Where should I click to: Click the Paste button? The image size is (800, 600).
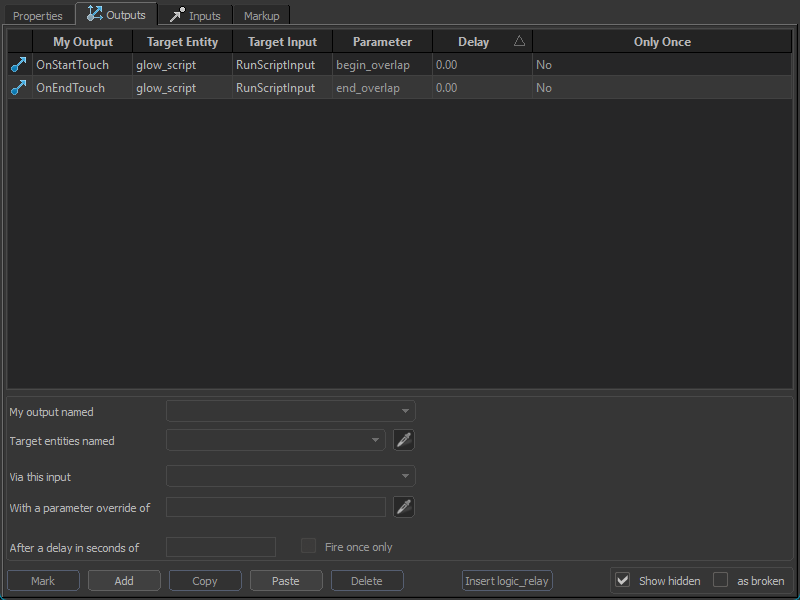[x=285, y=581]
